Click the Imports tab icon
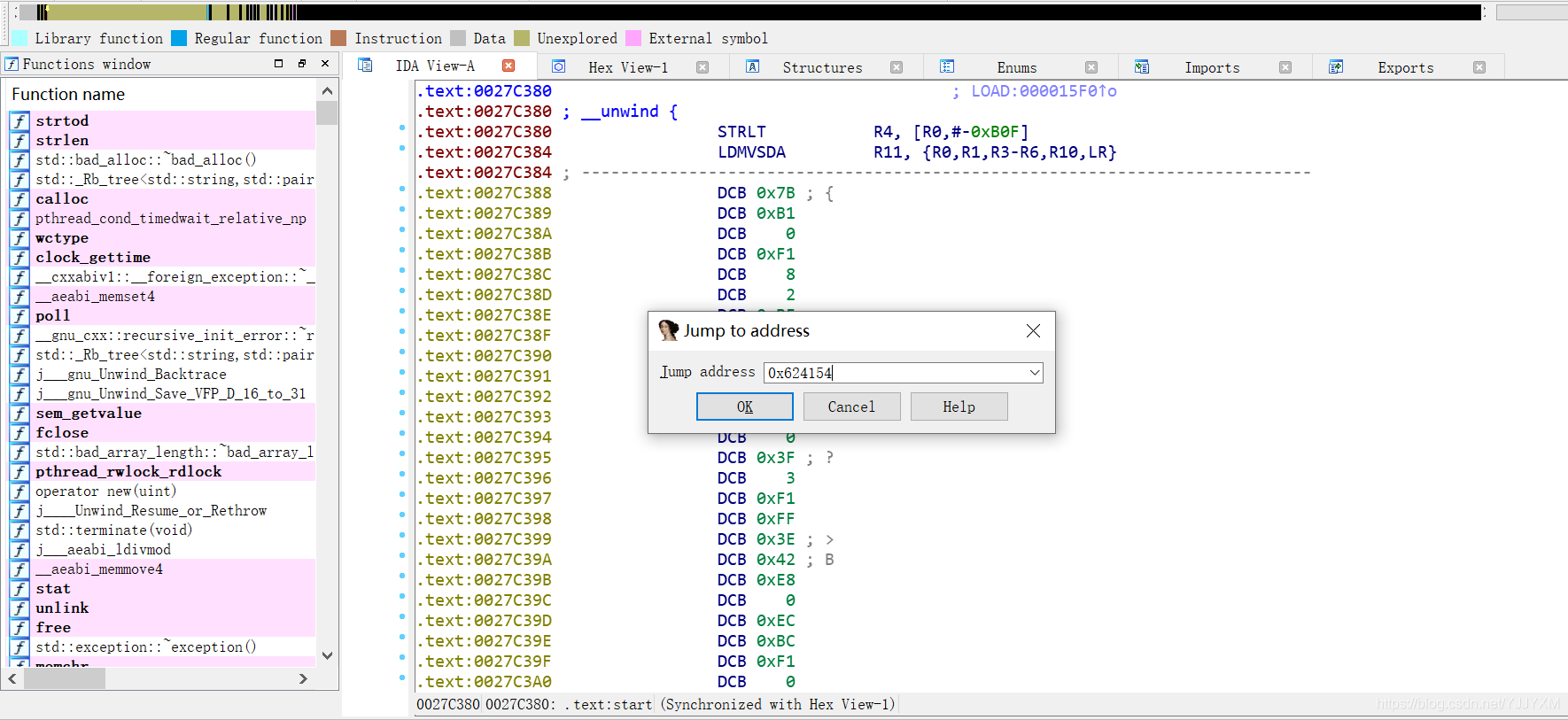 1142,66
